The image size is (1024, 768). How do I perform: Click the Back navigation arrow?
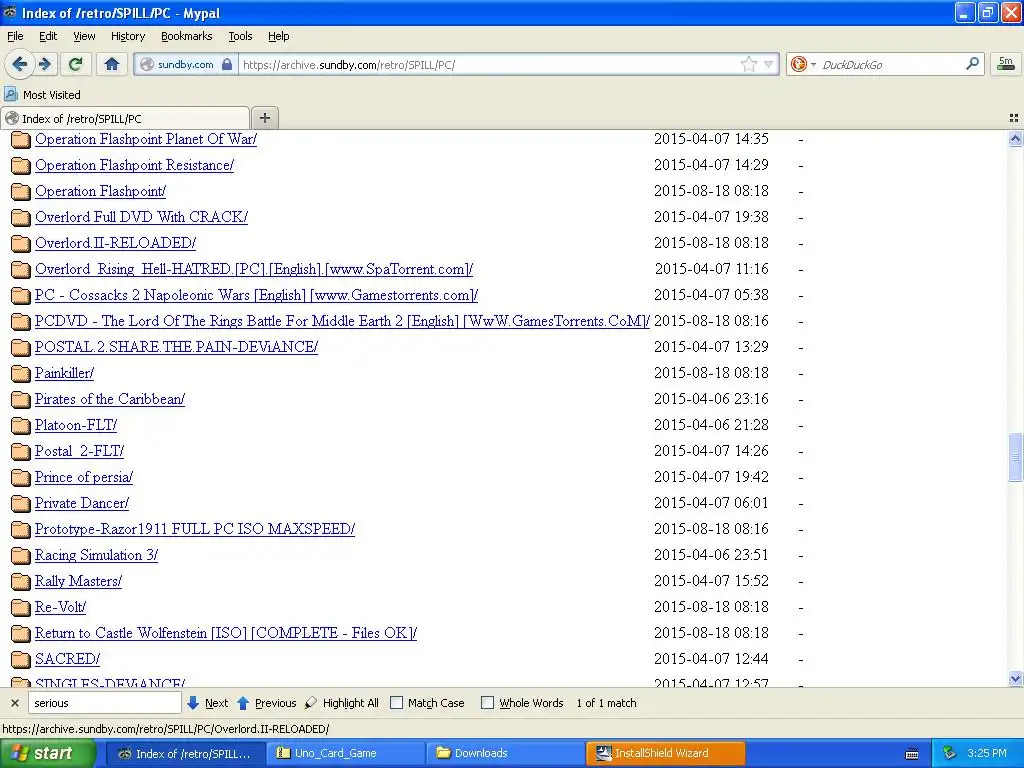19,64
